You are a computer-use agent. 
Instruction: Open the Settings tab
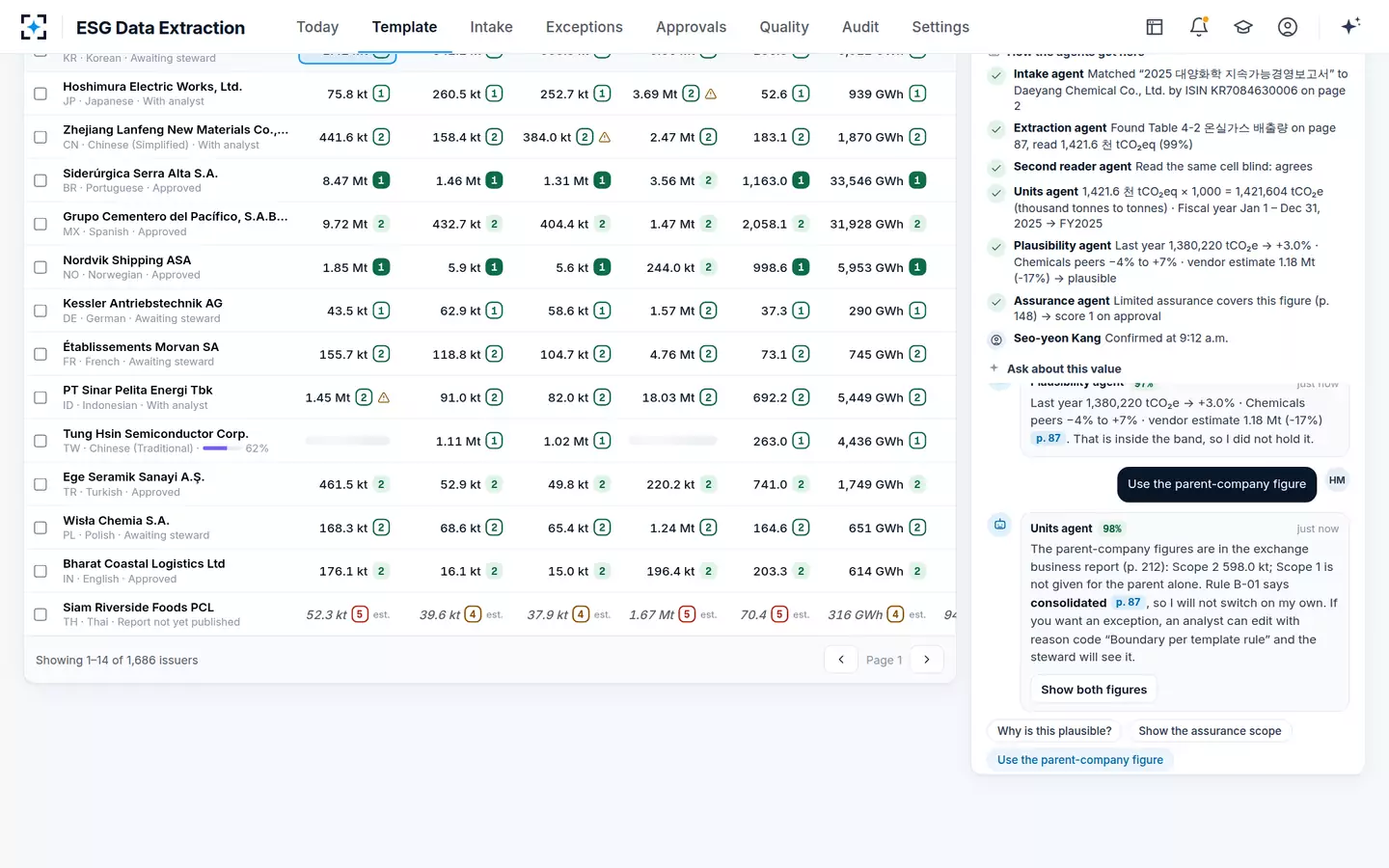coord(940,27)
